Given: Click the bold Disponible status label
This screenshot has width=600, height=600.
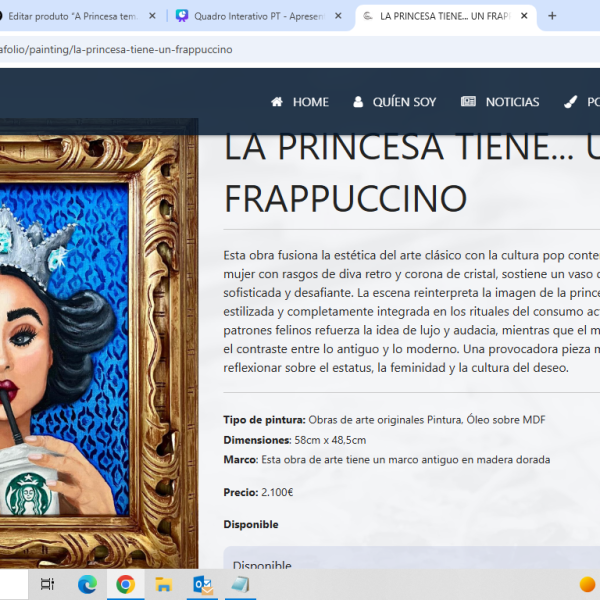Looking at the screenshot, I should pyautogui.click(x=251, y=524).
